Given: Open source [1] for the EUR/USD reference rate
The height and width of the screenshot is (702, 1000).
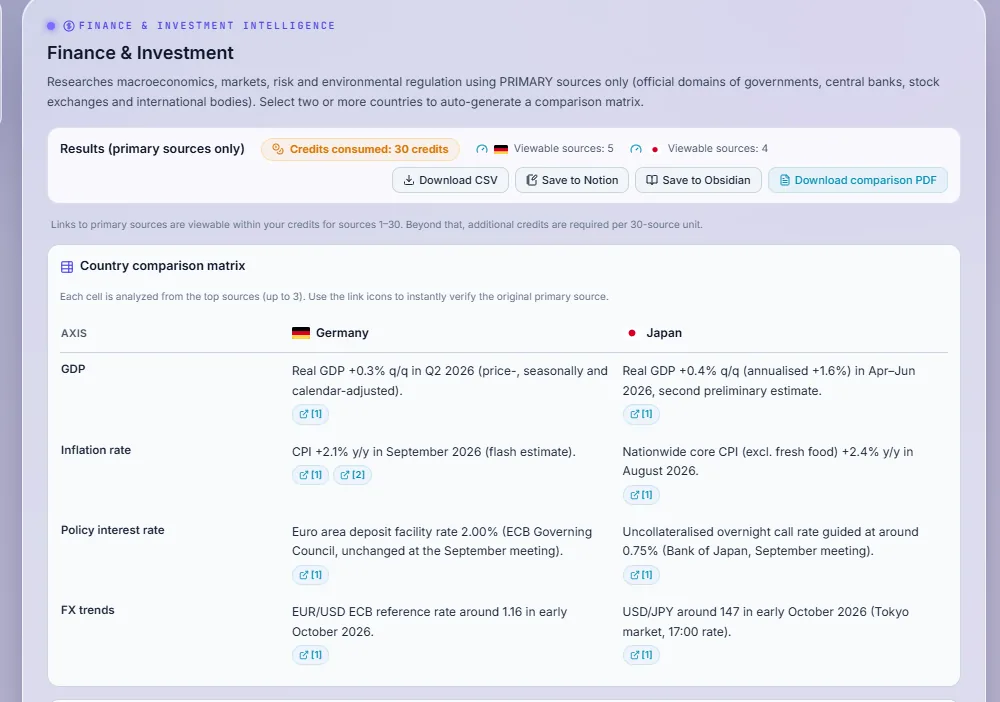Looking at the screenshot, I should (311, 655).
